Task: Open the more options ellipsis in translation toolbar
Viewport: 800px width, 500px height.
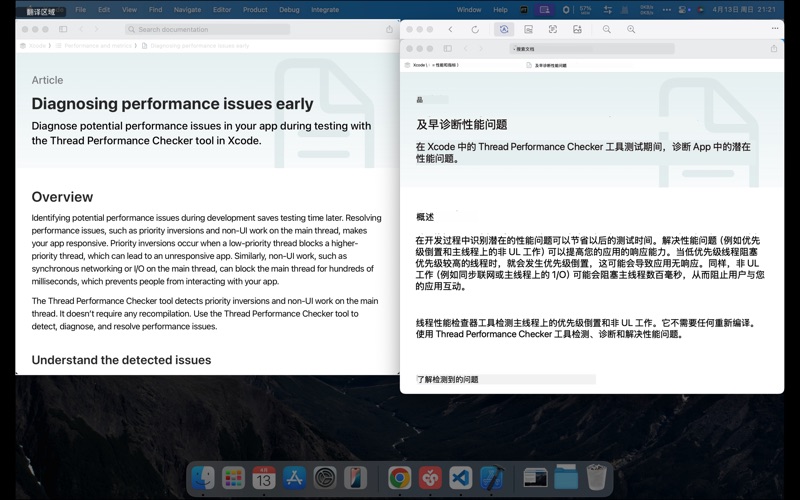Action: click(x=775, y=30)
